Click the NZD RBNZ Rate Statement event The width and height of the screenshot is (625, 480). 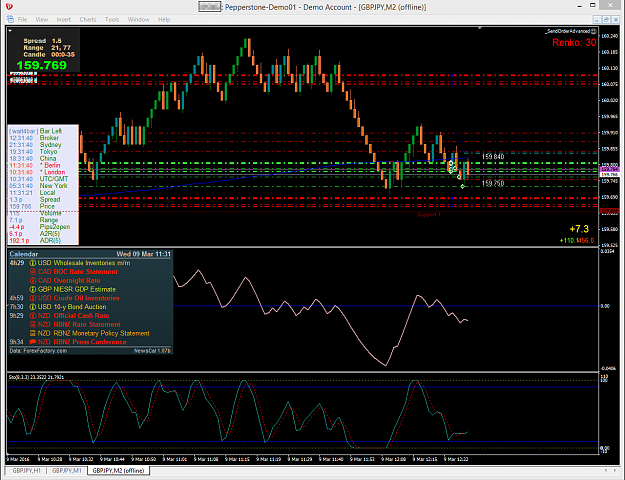tap(79, 325)
